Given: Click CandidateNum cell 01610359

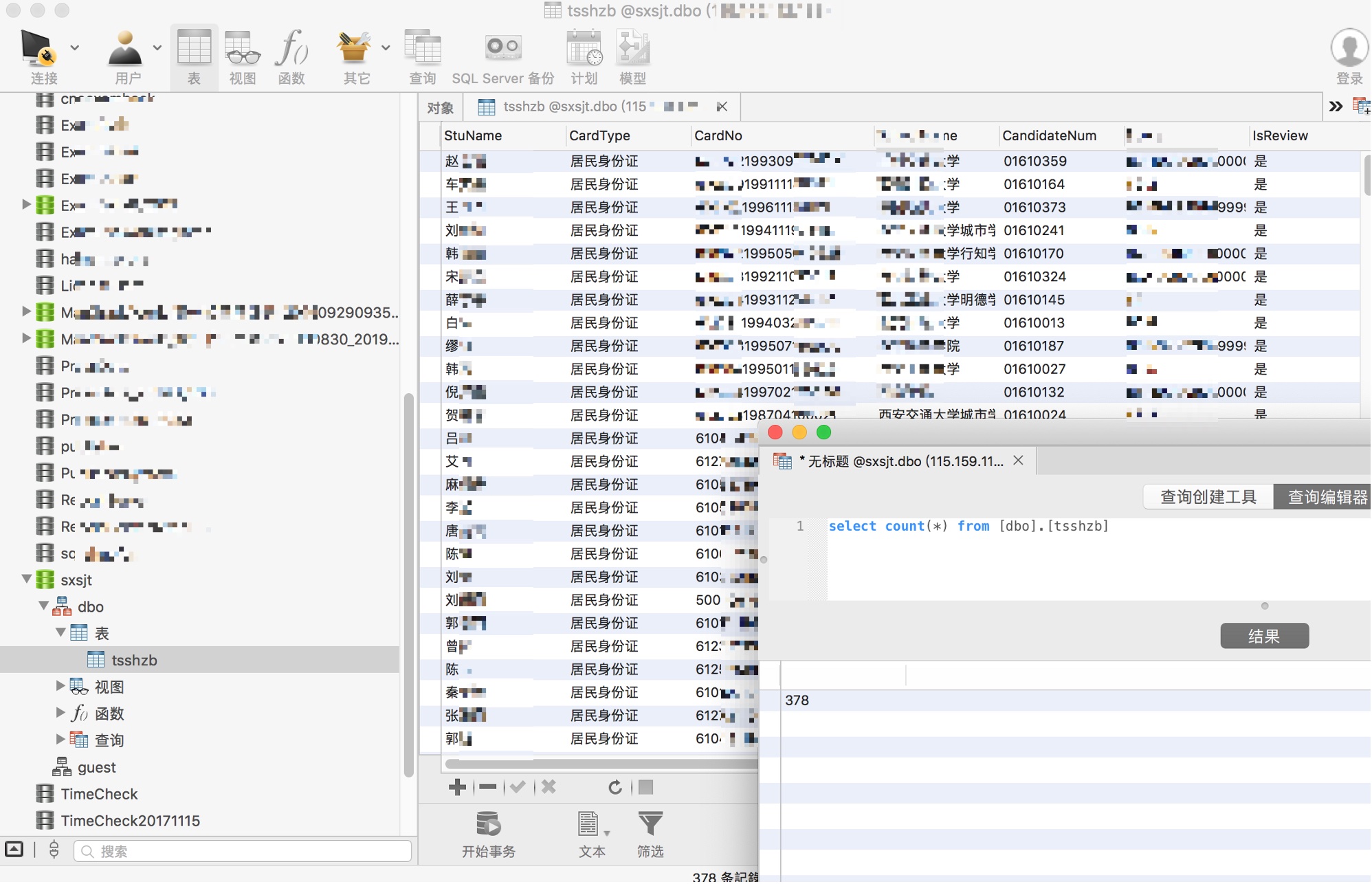Looking at the screenshot, I should click(x=1034, y=161).
